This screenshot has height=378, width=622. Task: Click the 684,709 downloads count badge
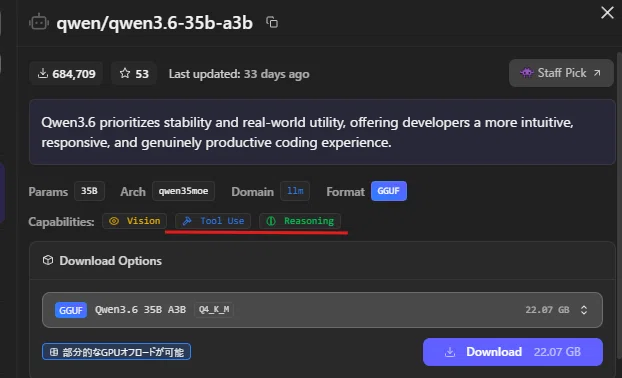click(66, 74)
